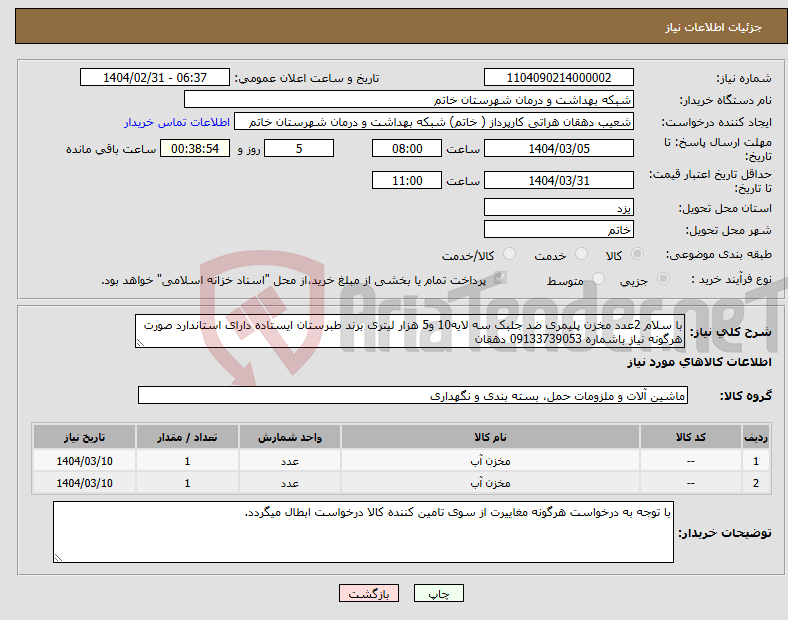
Task: Click the عدد unit in row 1
Action: click(x=290, y=461)
